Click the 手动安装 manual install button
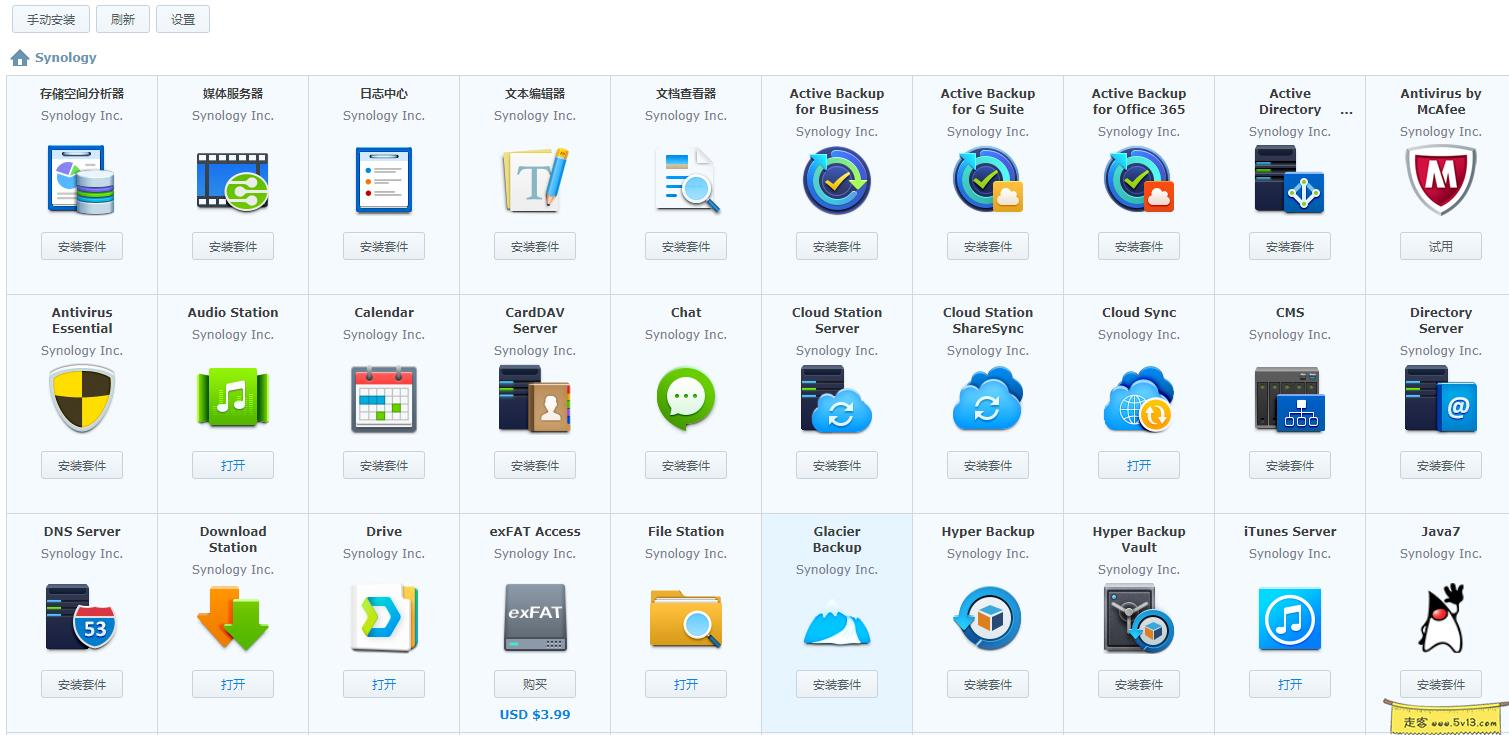This screenshot has width=1509, height=735. point(50,18)
